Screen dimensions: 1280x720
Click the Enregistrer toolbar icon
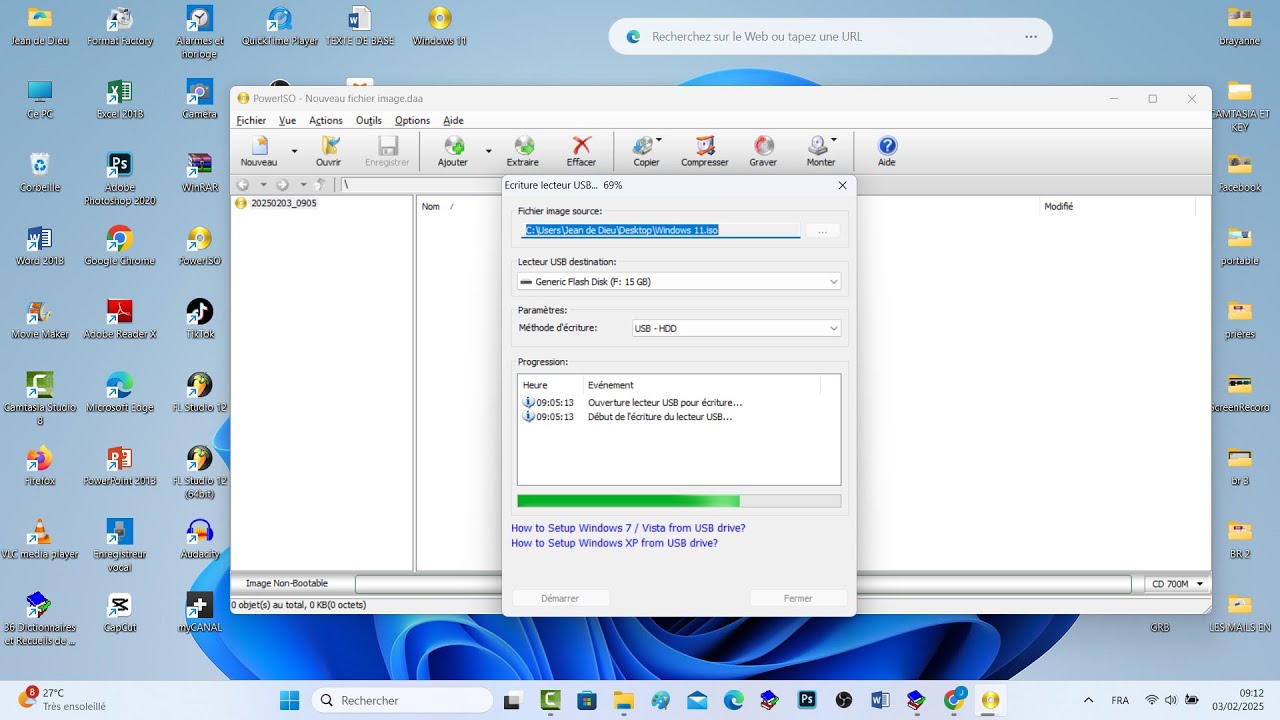coord(387,152)
